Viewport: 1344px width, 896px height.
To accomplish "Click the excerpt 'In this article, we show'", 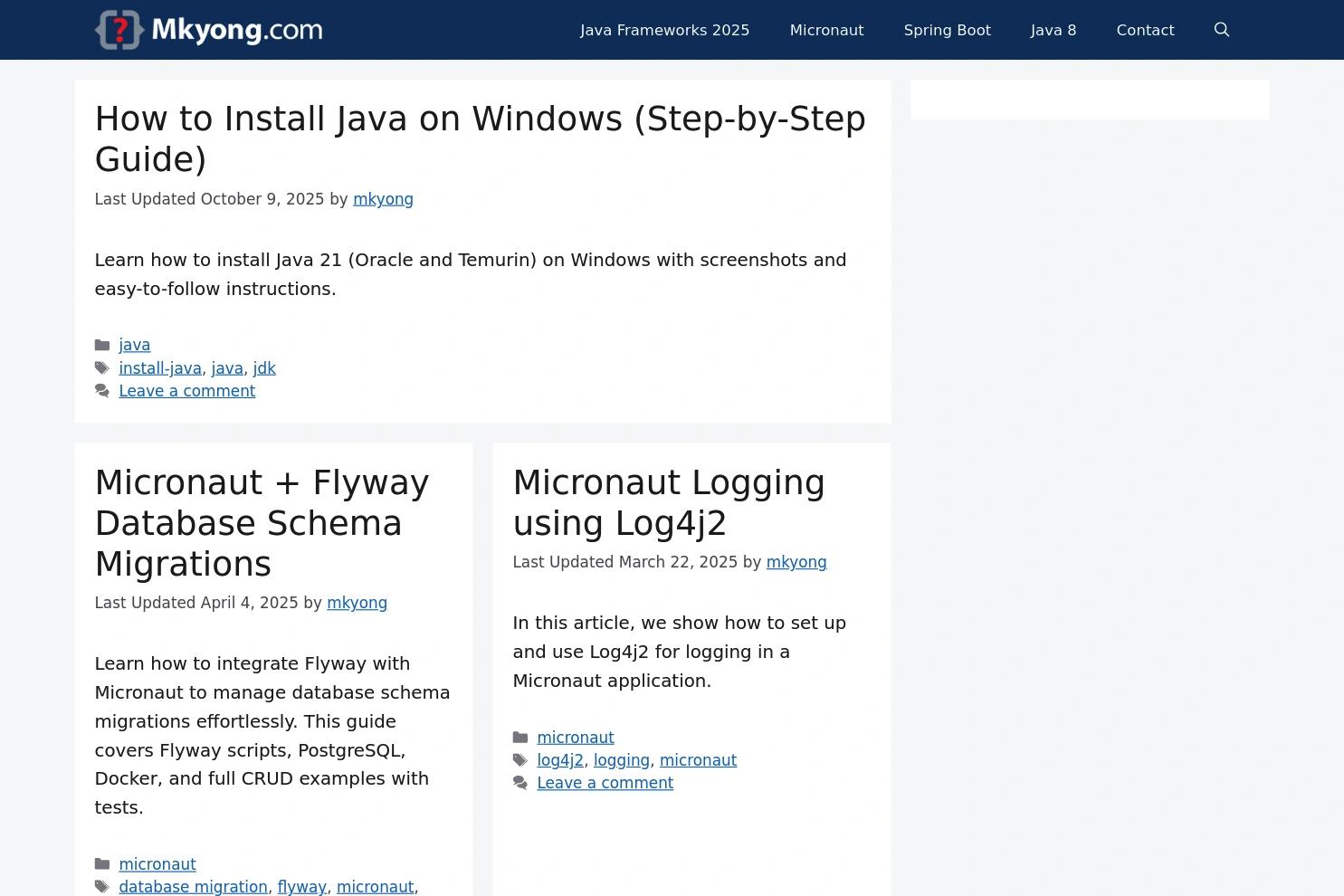I will click(680, 652).
